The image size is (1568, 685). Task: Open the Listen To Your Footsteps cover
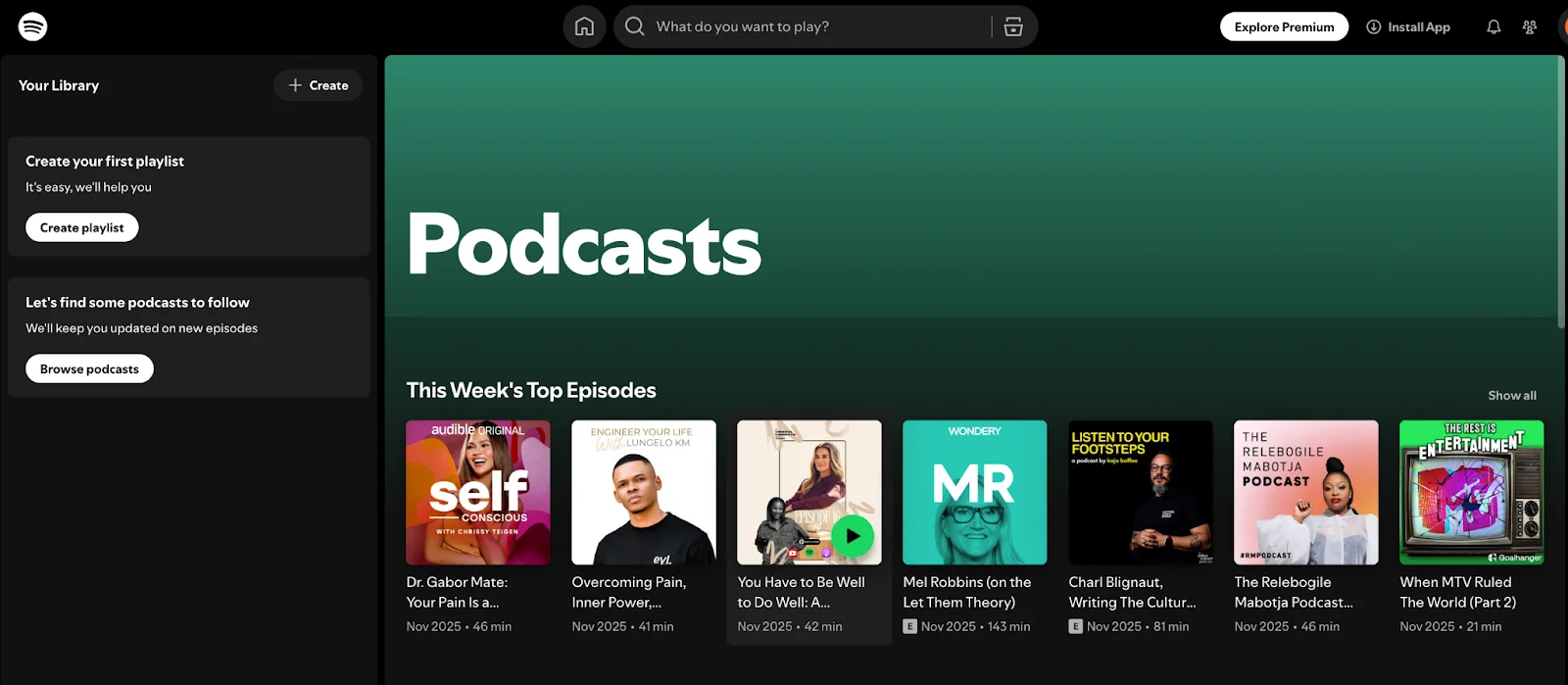point(1141,492)
